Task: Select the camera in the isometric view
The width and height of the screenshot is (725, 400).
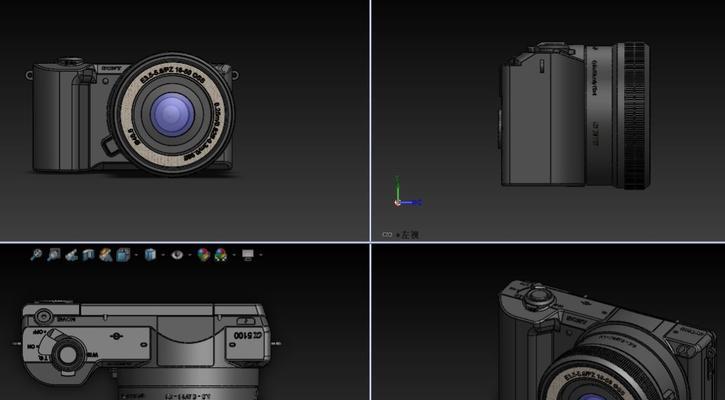Action: [607, 340]
